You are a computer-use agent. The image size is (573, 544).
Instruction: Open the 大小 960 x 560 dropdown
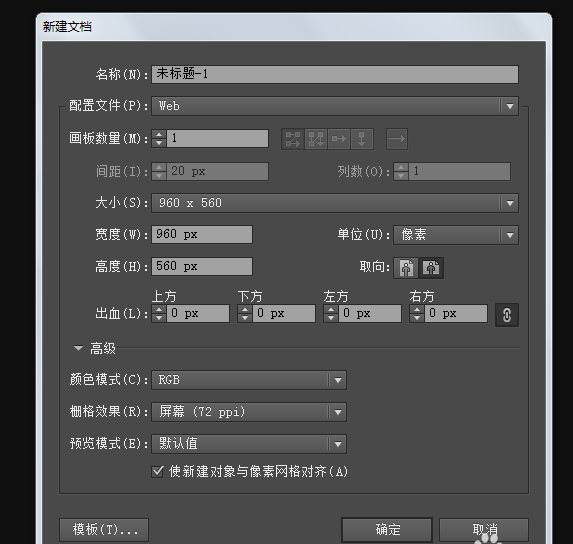pyautogui.click(x=335, y=203)
